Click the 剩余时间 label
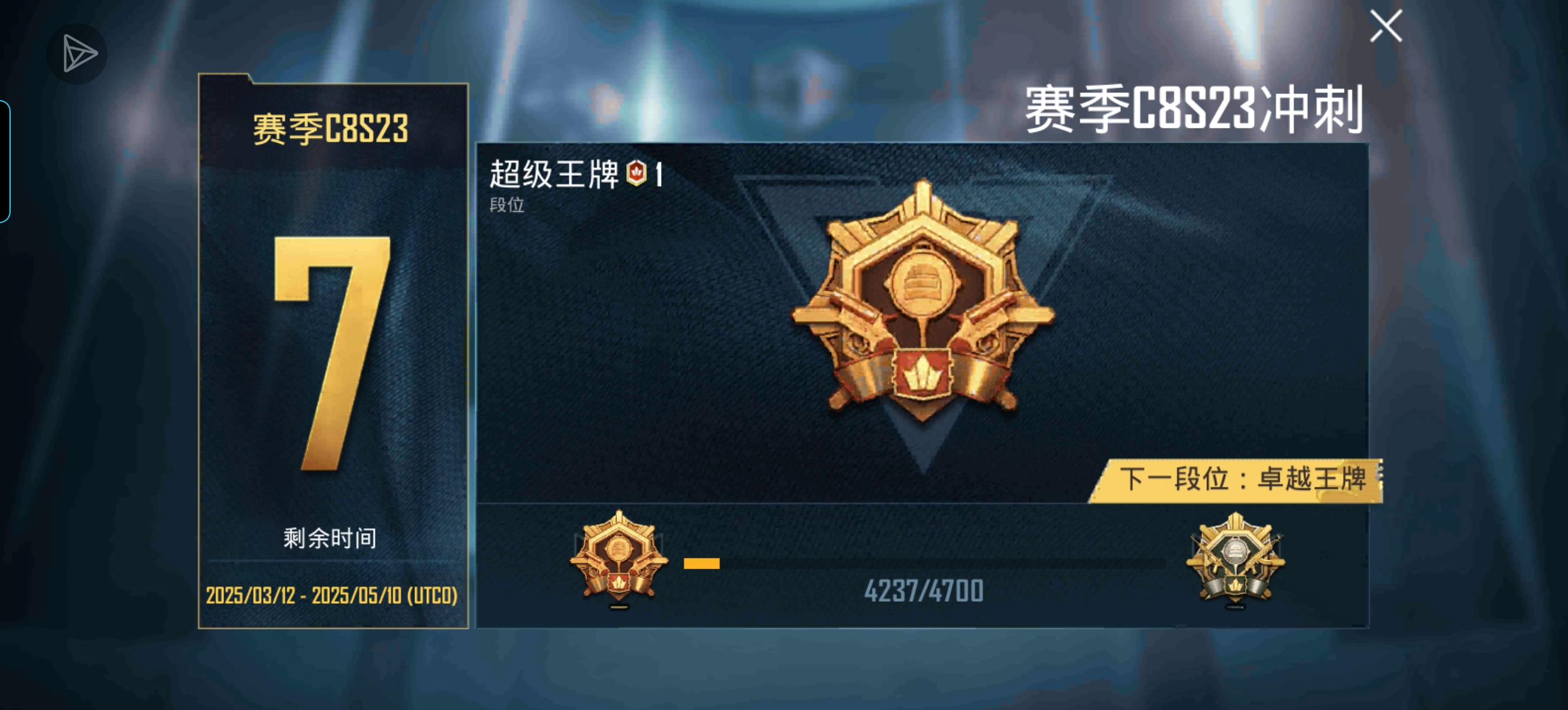Image resolution: width=1568 pixels, height=710 pixels. pyautogui.click(x=330, y=538)
